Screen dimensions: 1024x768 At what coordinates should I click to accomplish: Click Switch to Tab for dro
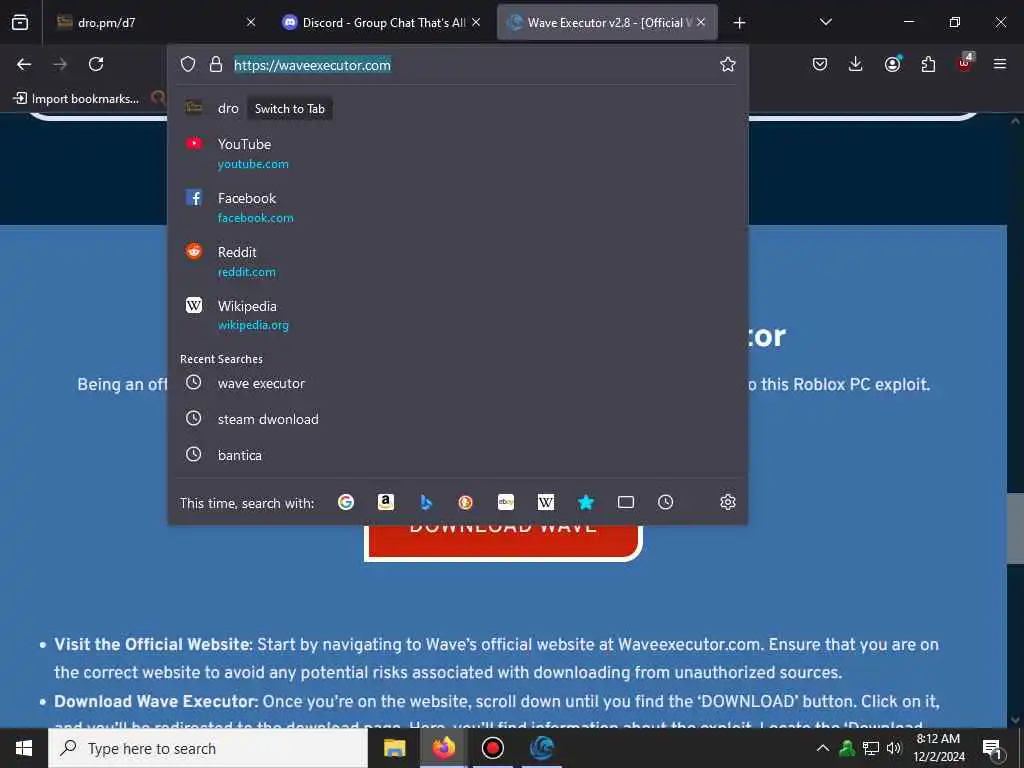click(289, 108)
